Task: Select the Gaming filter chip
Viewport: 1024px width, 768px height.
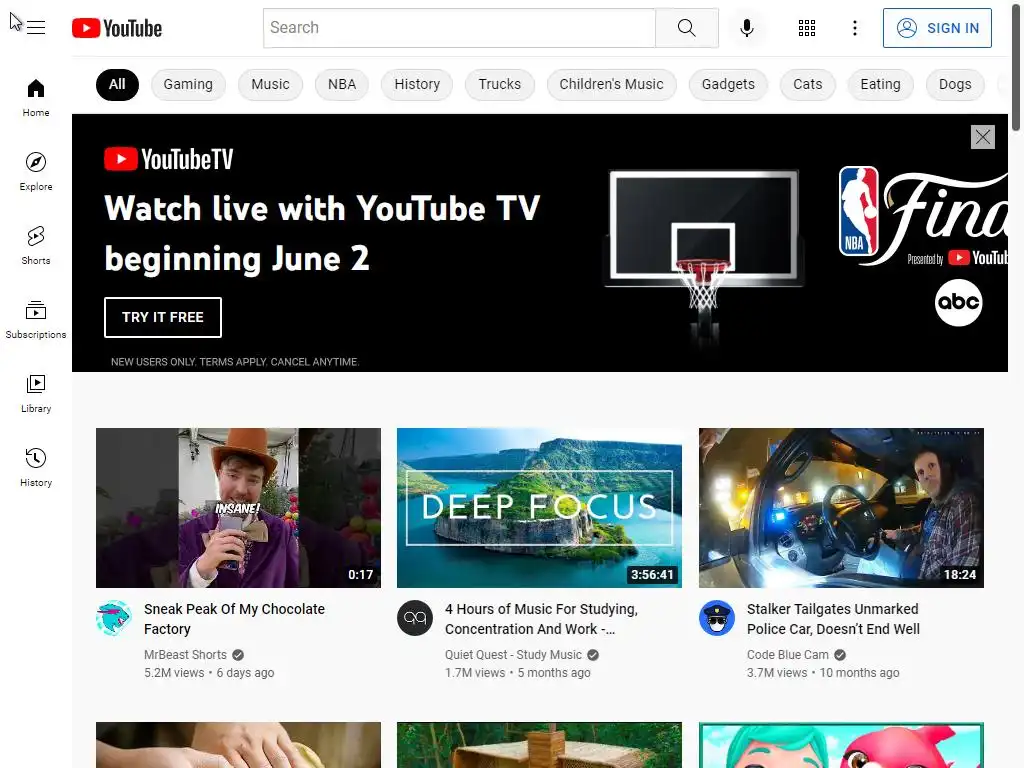Action: [188, 85]
